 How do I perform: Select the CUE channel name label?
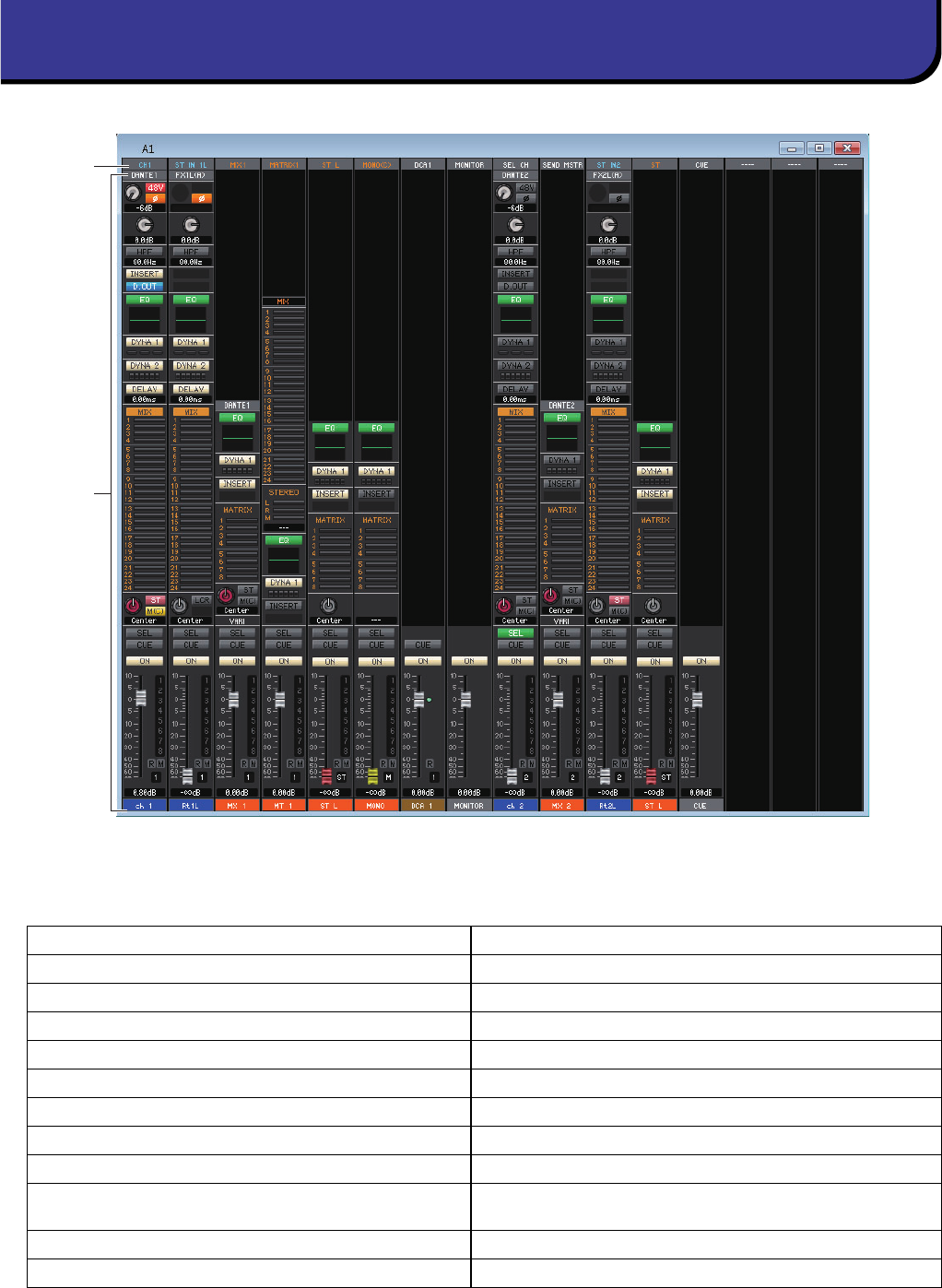coord(701,806)
